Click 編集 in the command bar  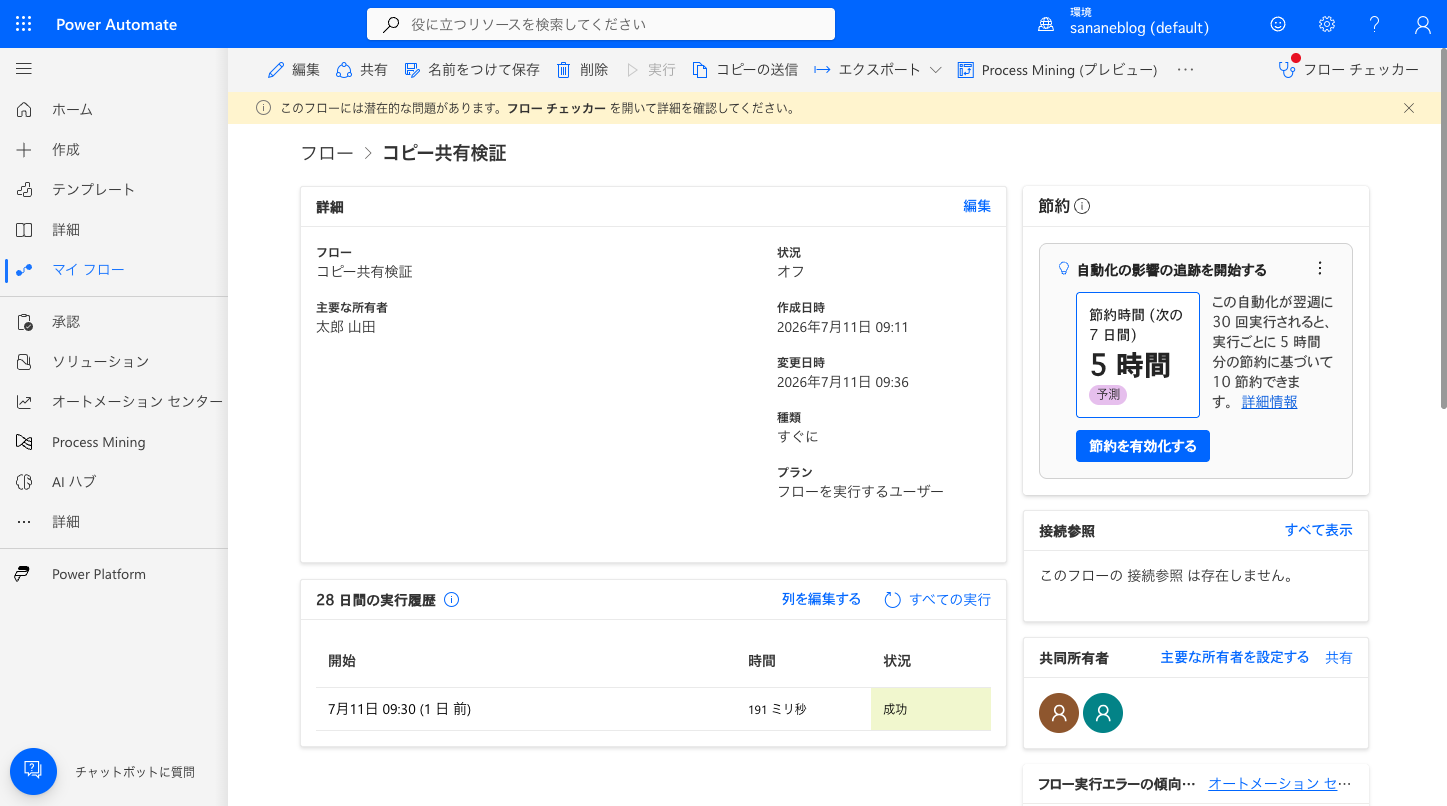click(x=294, y=70)
